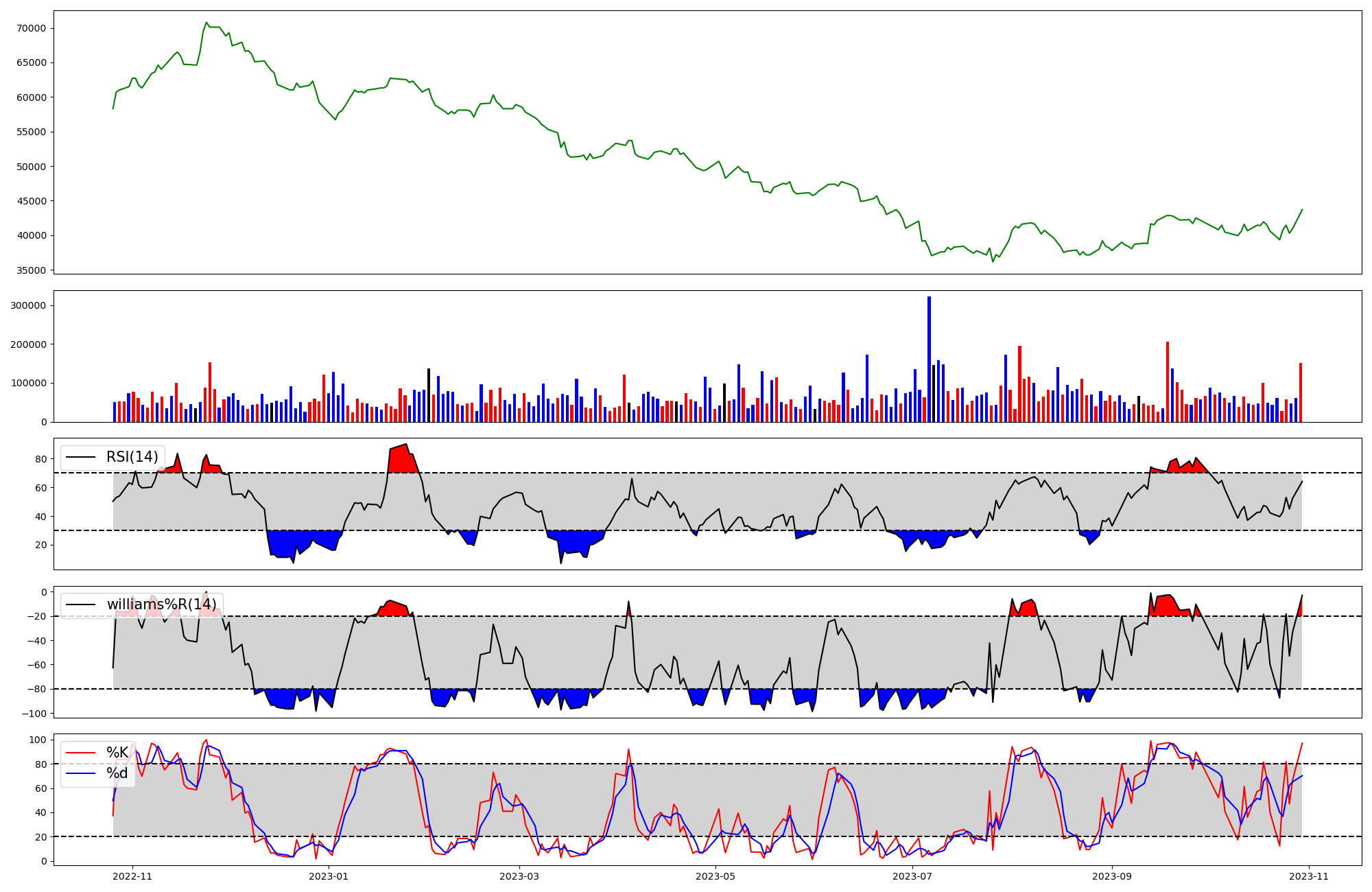Click the 300000 volume axis label

[28, 305]
